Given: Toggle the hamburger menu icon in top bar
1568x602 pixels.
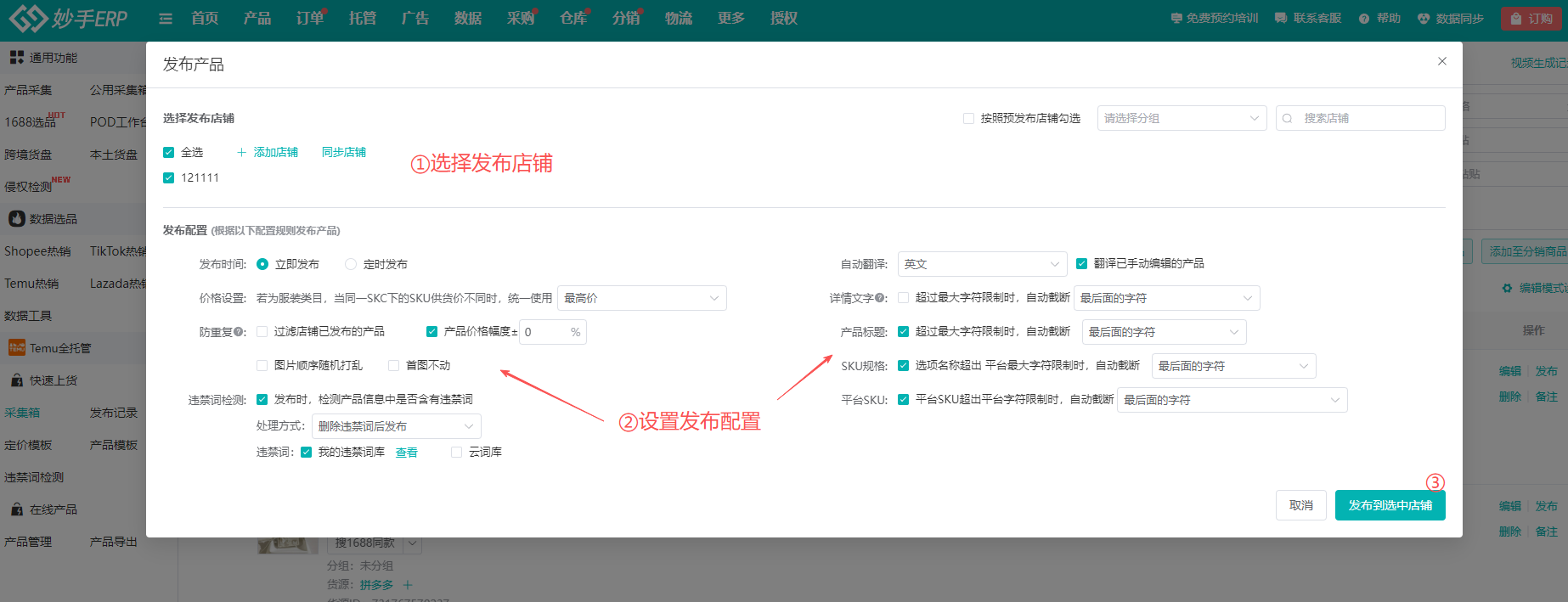Looking at the screenshot, I should click(166, 19).
